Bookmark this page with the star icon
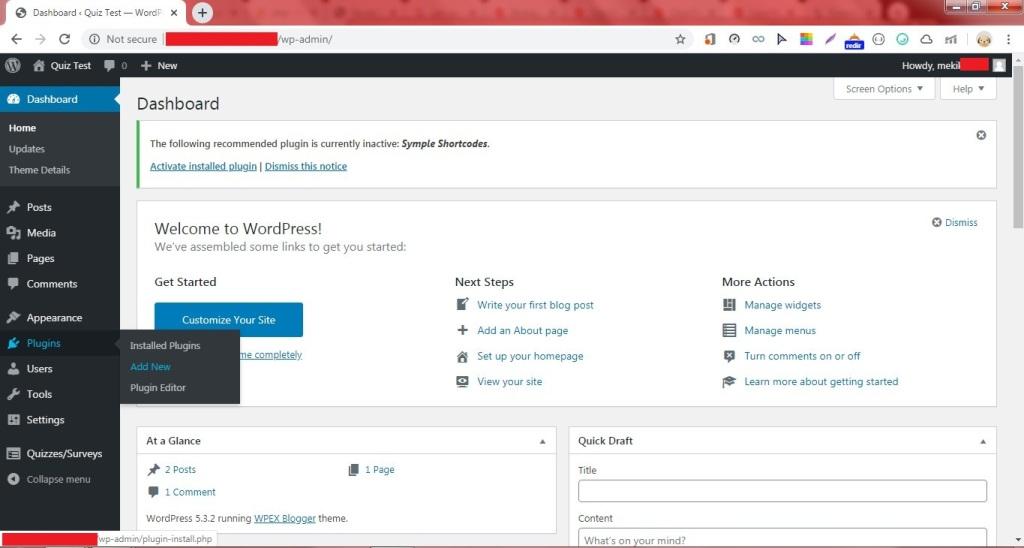 pyautogui.click(x=680, y=39)
